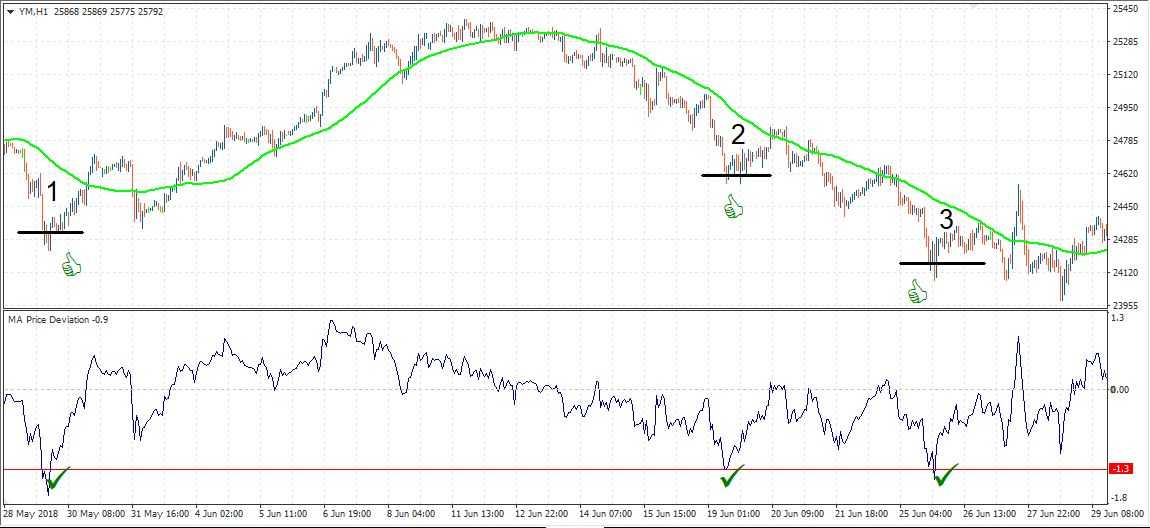This screenshot has width=1150, height=528.
Task: Select the number 2 text label
Action: (738, 135)
